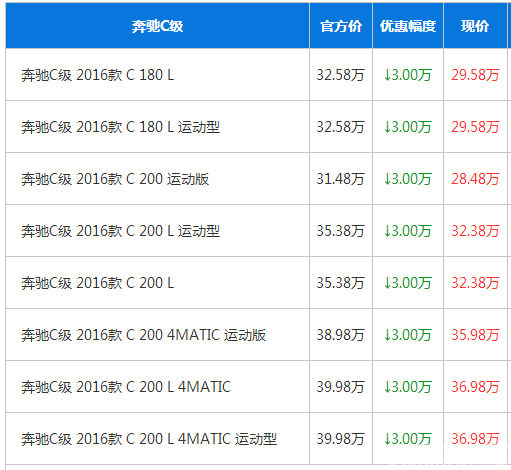Viewport: 511px width, 470px height.
Task: Click discount ↓3.00万 in the plain C 200 L row
Action: click(x=408, y=283)
